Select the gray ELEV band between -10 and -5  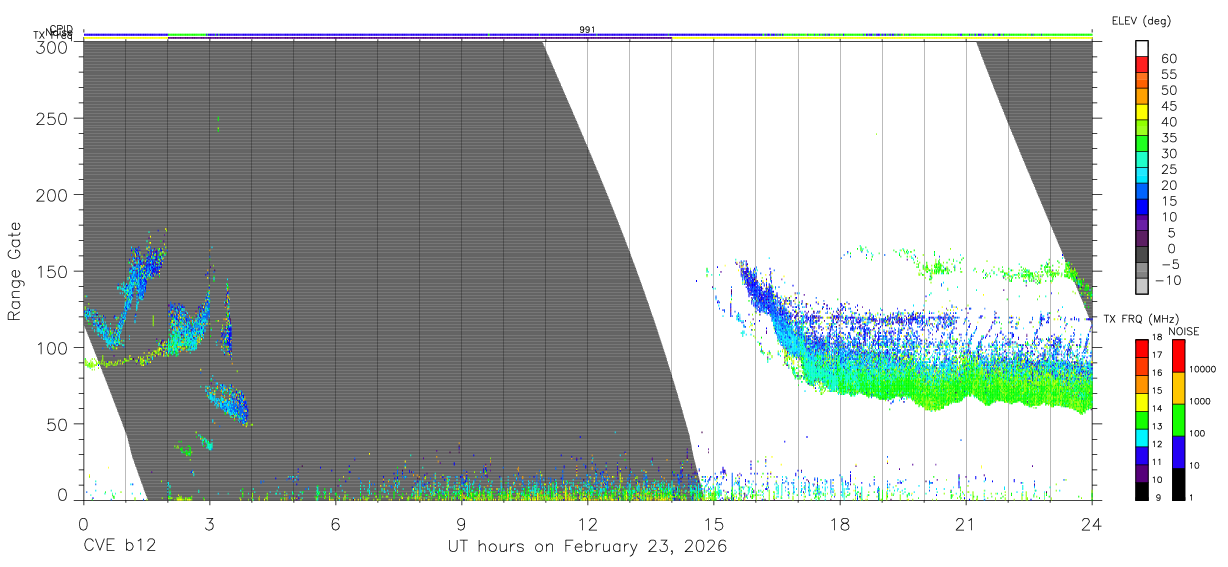click(x=1143, y=271)
